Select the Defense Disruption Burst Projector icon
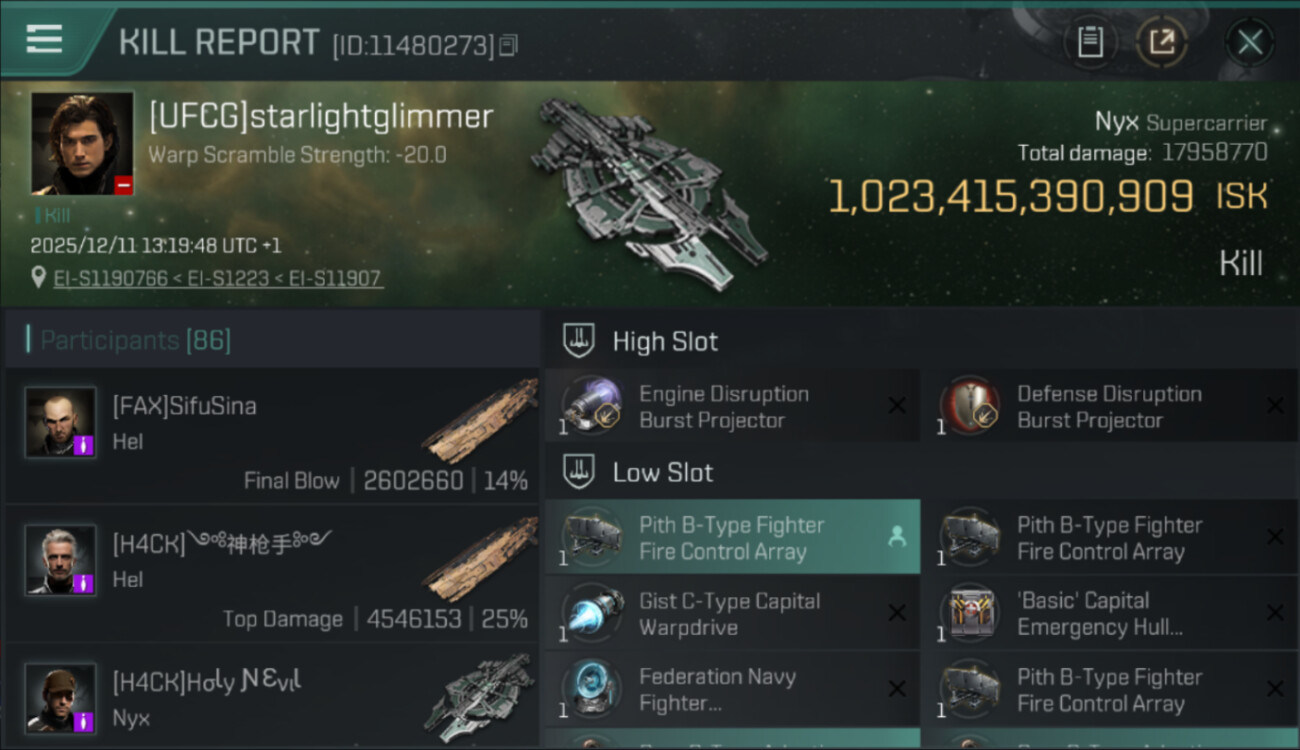 point(969,406)
